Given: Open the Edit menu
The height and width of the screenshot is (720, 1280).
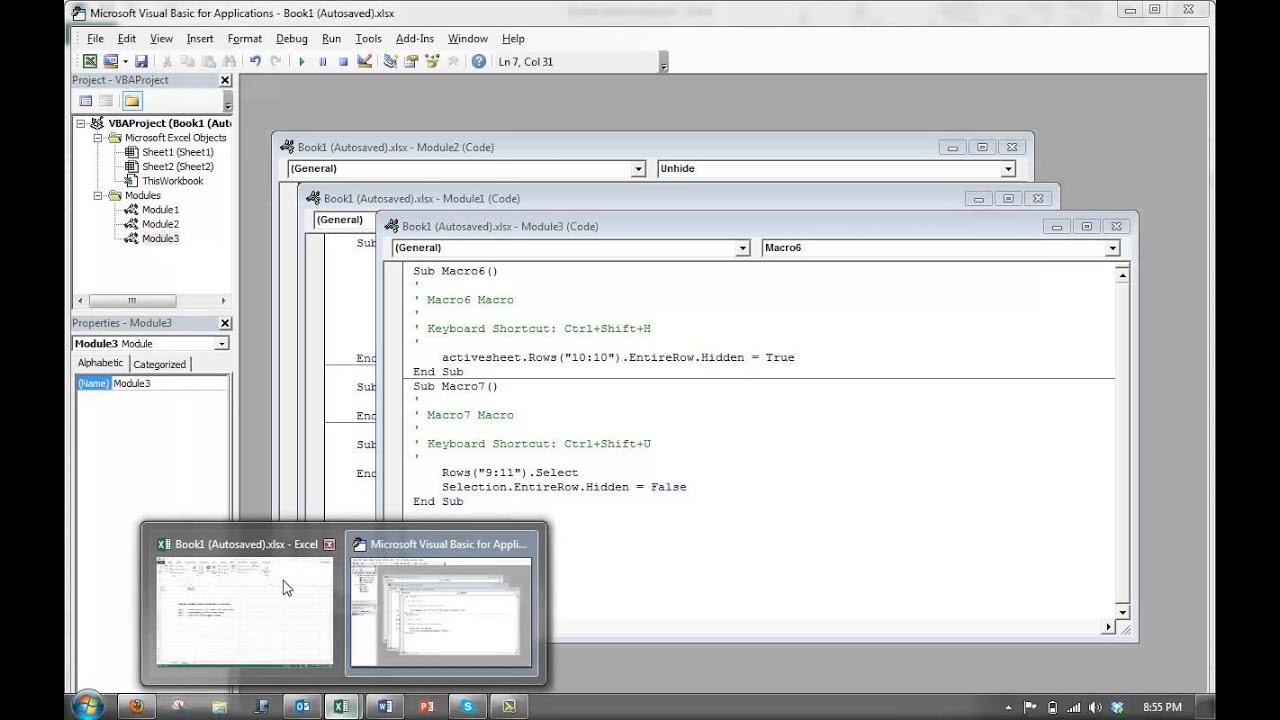Looking at the screenshot, I should (127, 39).
